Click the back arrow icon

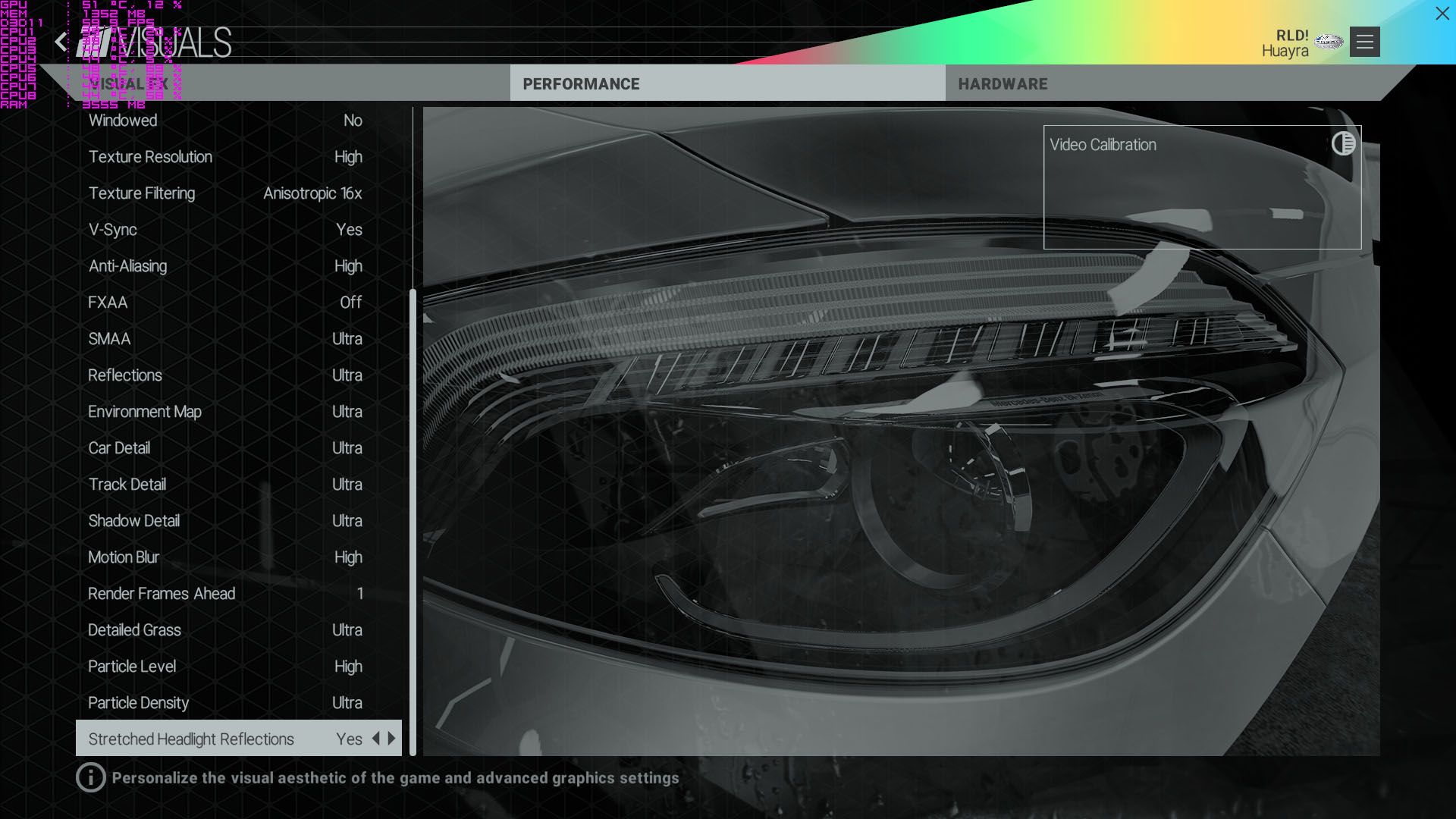pyautogui.click(x=61, y=42)
